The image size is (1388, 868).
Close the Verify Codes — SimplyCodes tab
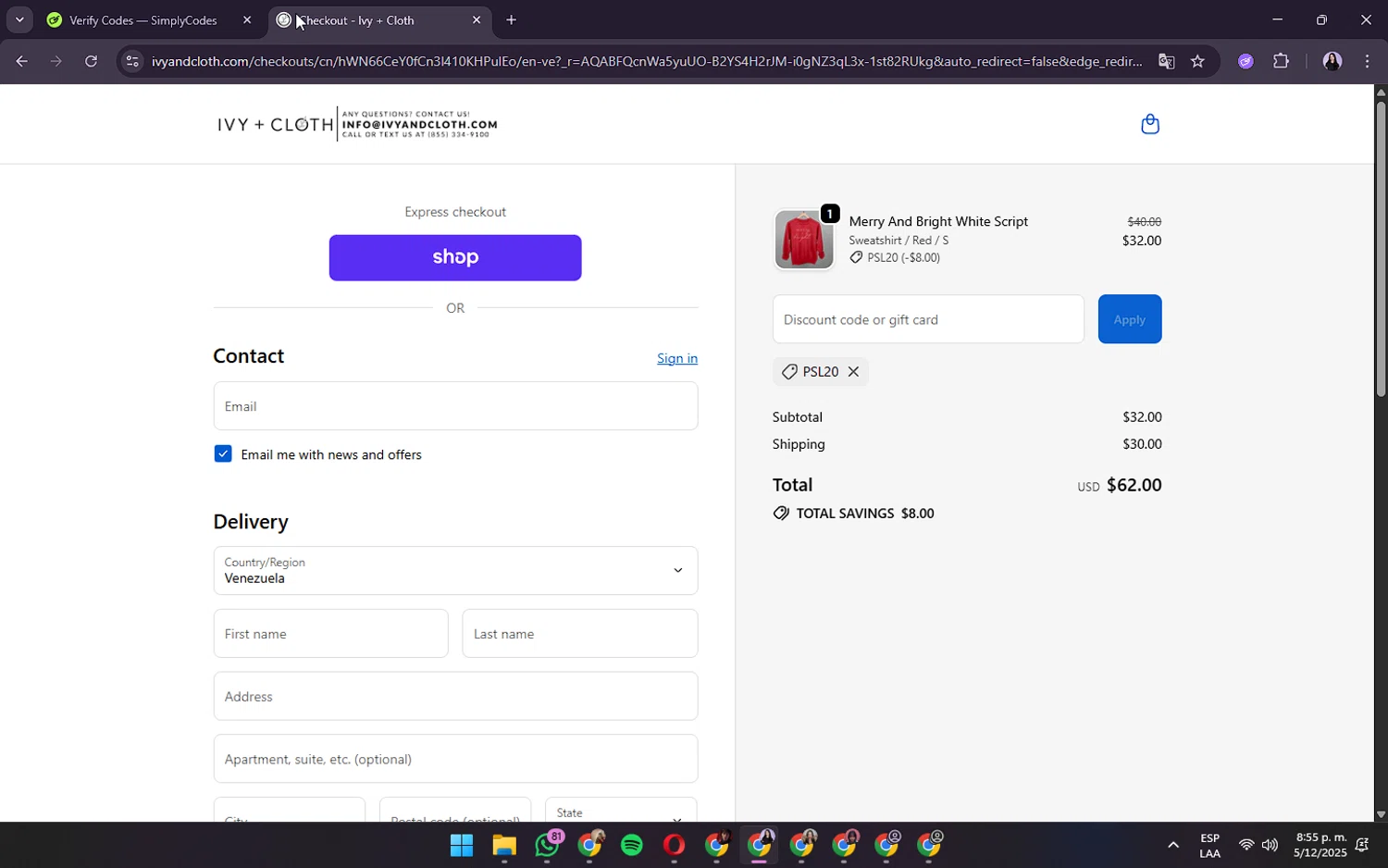click(247, 20)
